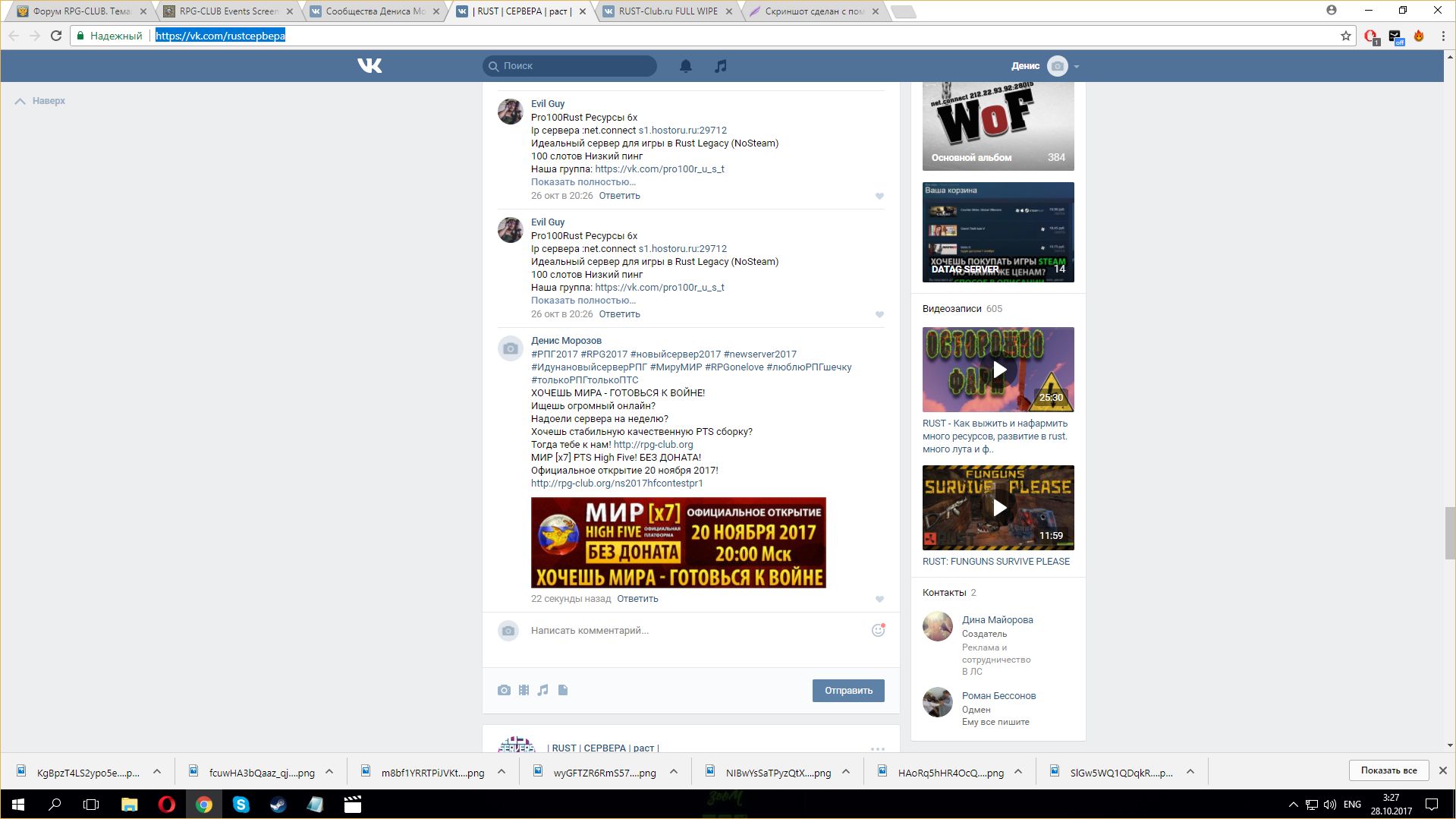The image size is (1456, 819).
Task: Expand options for SlGw5WQ1QDqkR download
Action: tap(1190, 772)
